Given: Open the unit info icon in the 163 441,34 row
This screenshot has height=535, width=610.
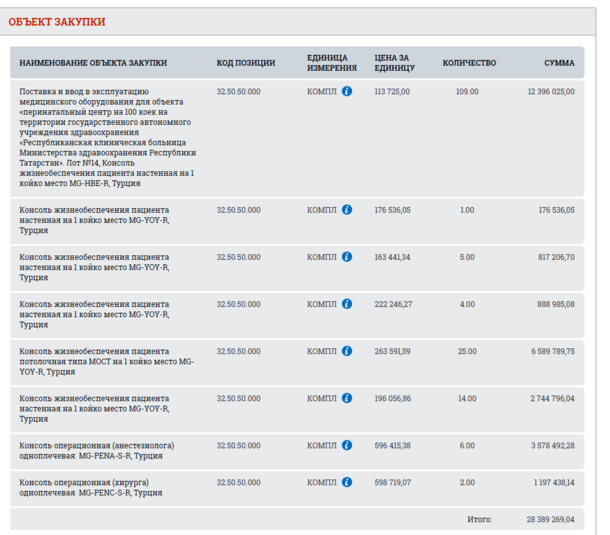Looking at the screenshot, I should pyautogui.click(x=347, y=257).
